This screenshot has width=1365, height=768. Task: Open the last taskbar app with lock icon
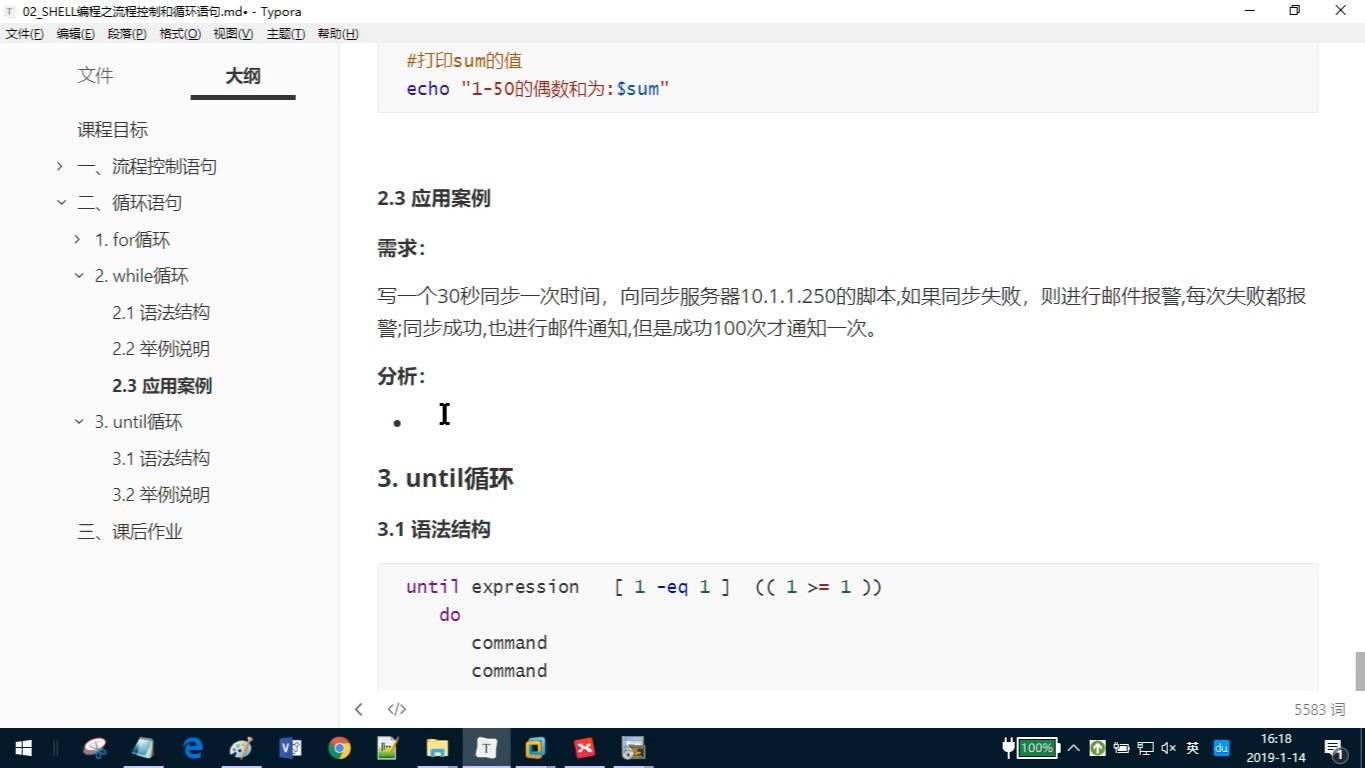click(633, 748)
